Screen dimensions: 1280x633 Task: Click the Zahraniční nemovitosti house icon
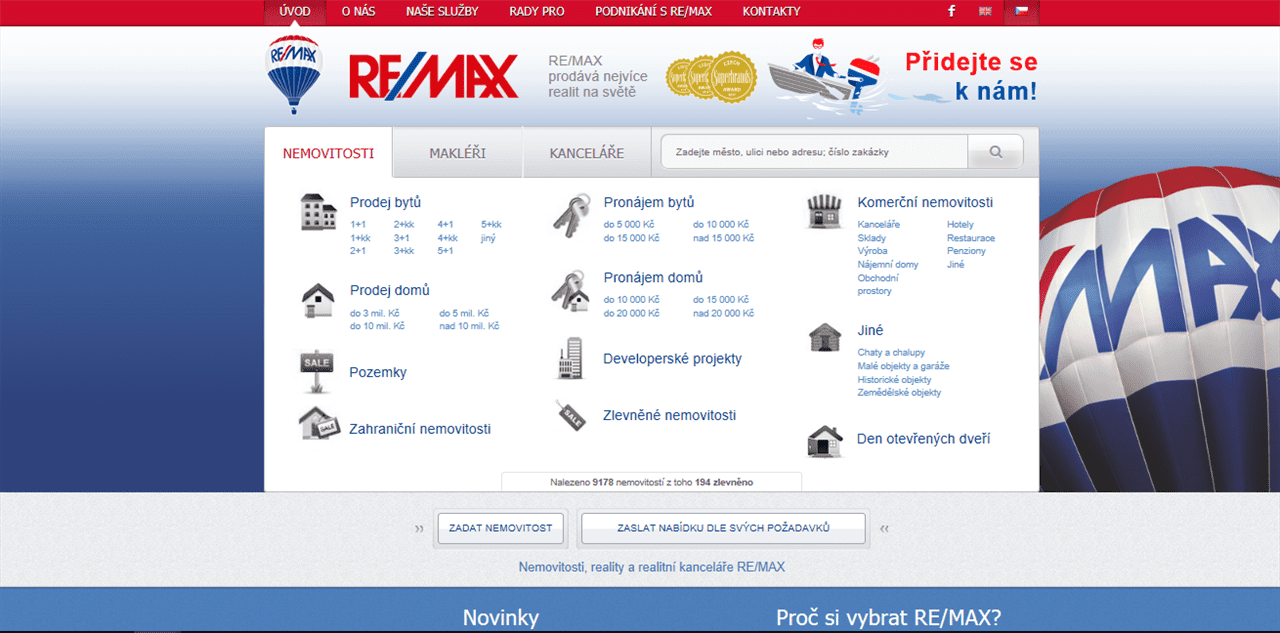[319, 423]
